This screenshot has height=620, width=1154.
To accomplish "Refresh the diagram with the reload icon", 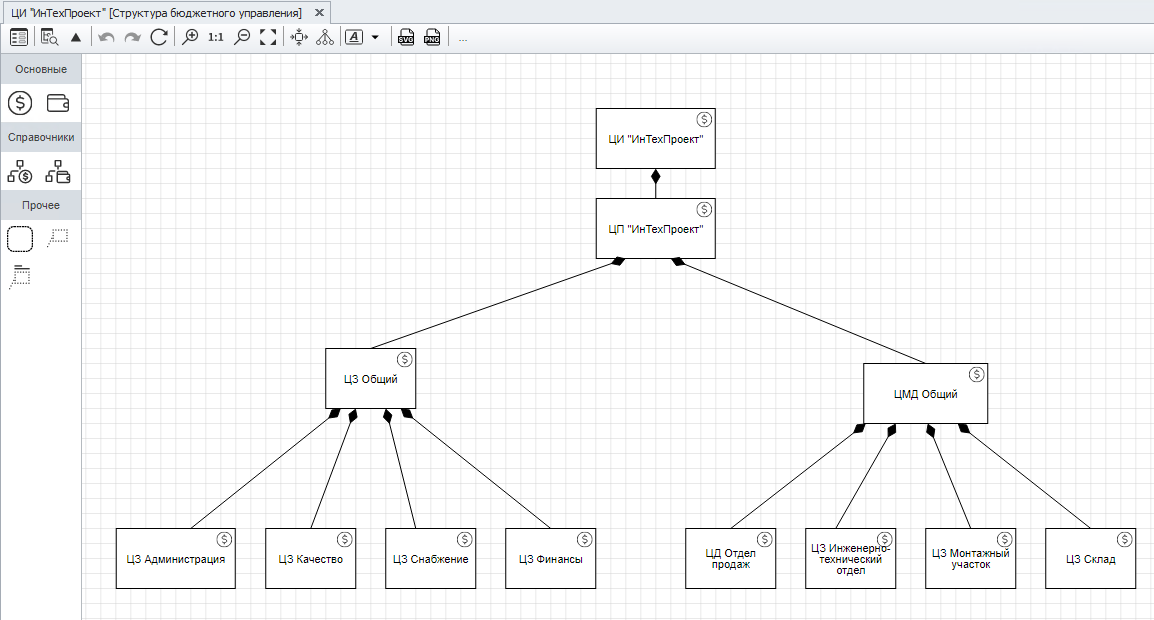I will click(159, 38).
